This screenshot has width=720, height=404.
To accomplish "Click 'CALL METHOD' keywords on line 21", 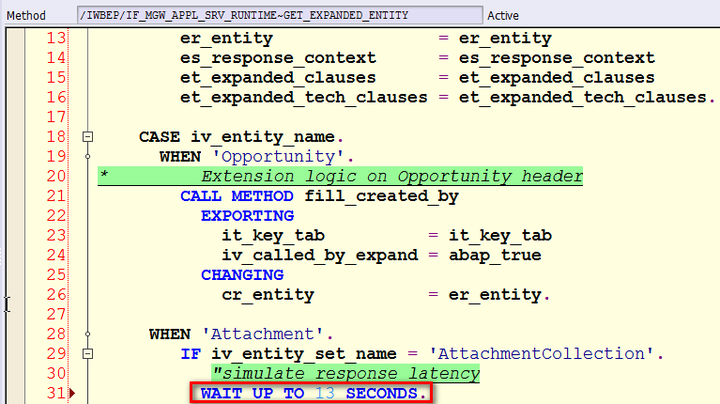I will point(236,196).
